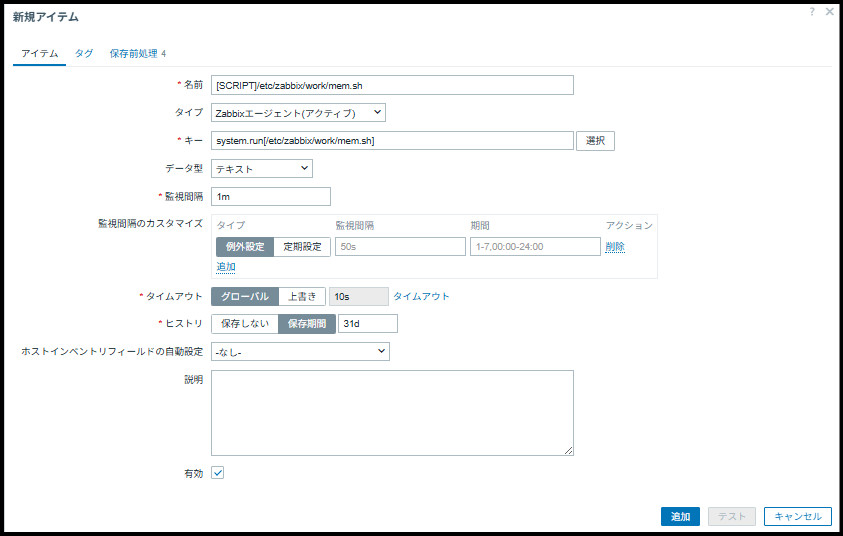Select the アイテム tab
The image size is (843, 536).
pos(40,53)
